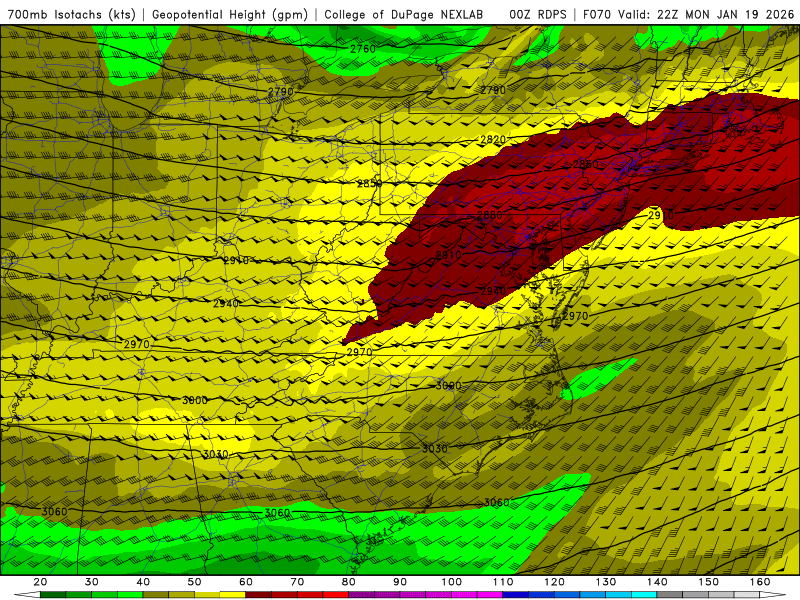Screen dimensions: 800x600
Task: Click the '00Z RDPS' model run label
Action: 538,14
